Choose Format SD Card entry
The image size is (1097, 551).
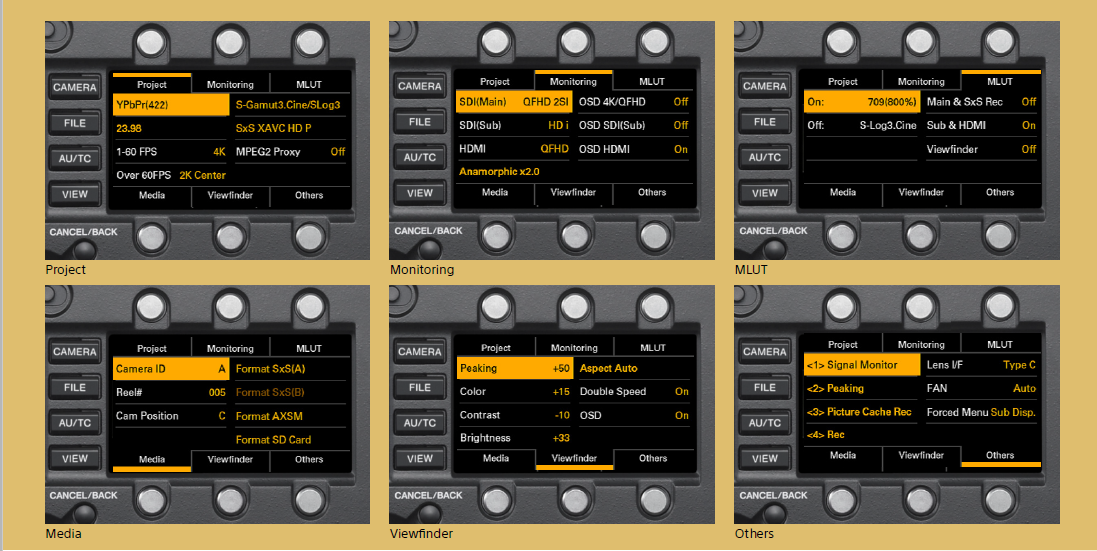click(x=288, y=440)
